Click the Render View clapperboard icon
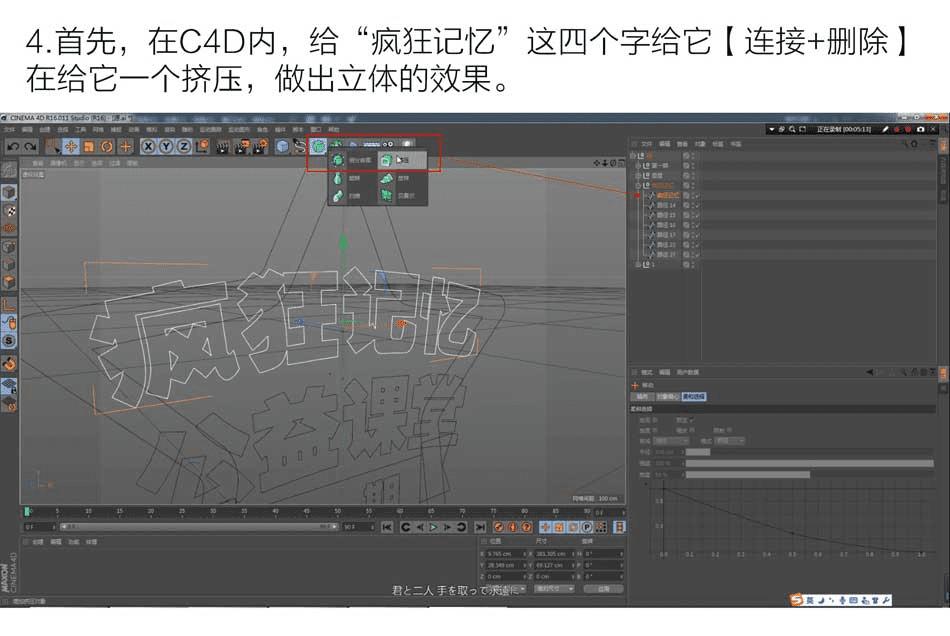 click(x=224, y=147)
